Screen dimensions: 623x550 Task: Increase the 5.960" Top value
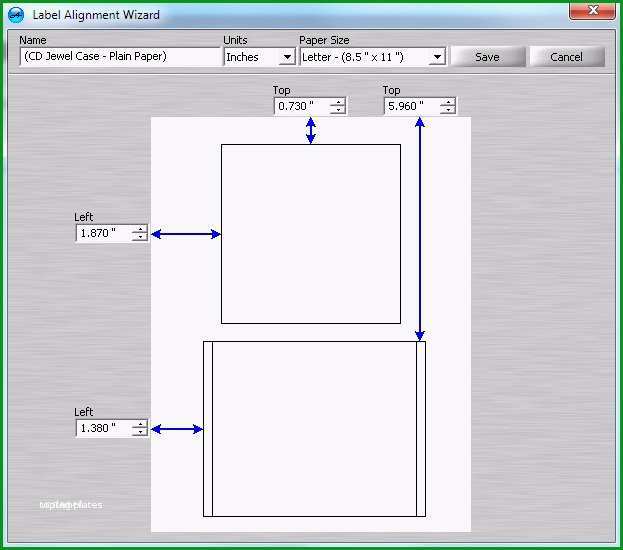[448, 102]
